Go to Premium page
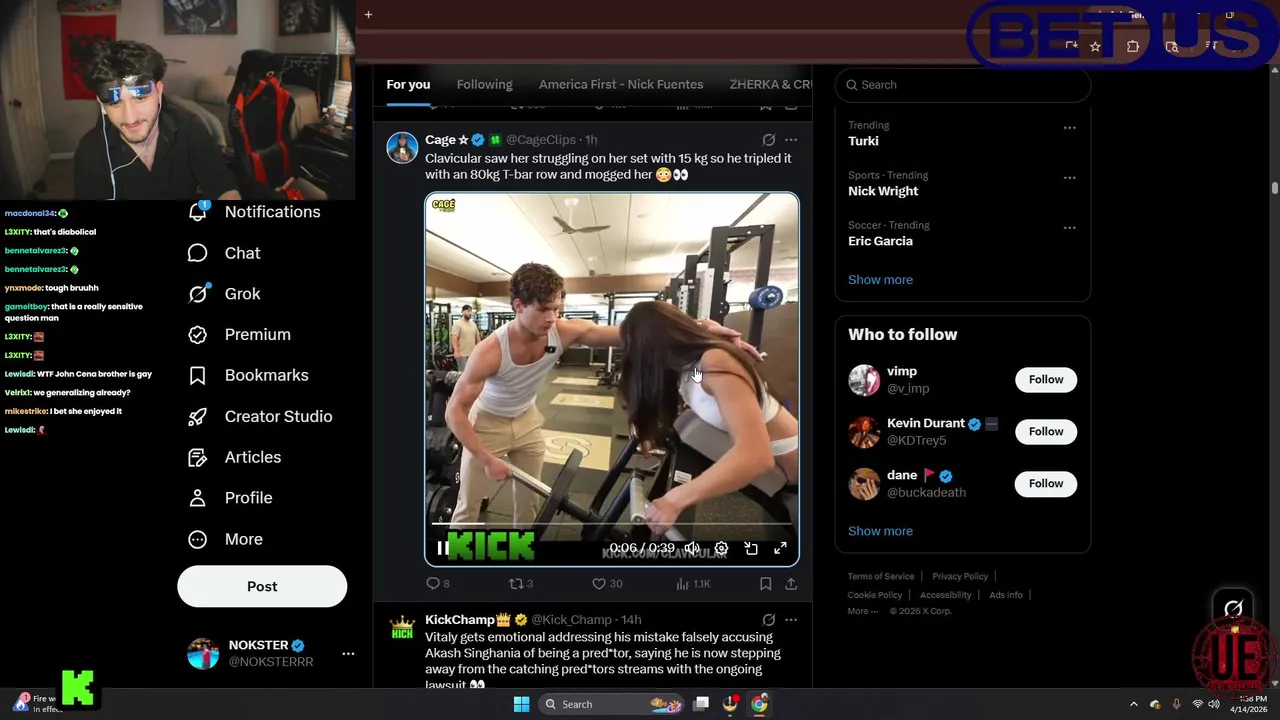This screenshot has width=1280, height=720. [x=239, y=335]
